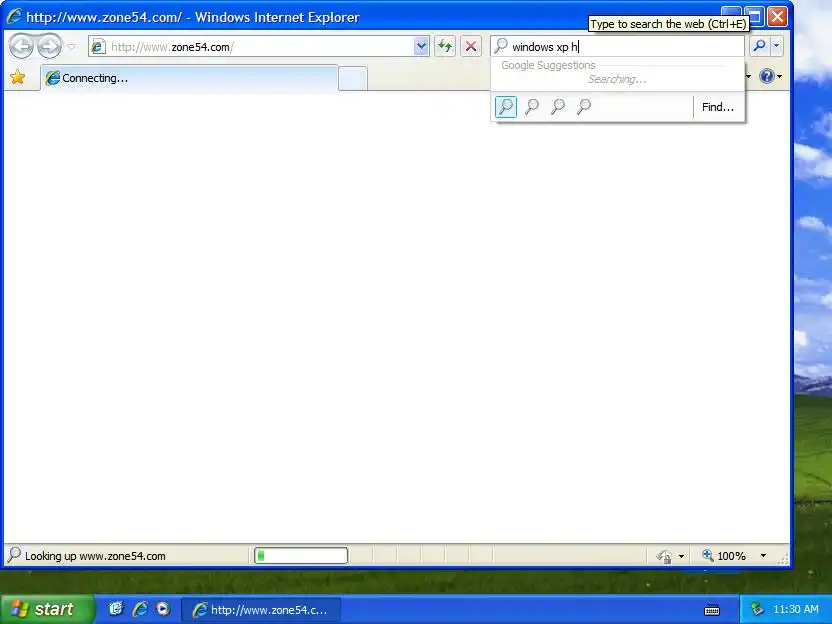Select the fourth search provider icon
This screenshot has height=624, width=832.
coord(584,107)
